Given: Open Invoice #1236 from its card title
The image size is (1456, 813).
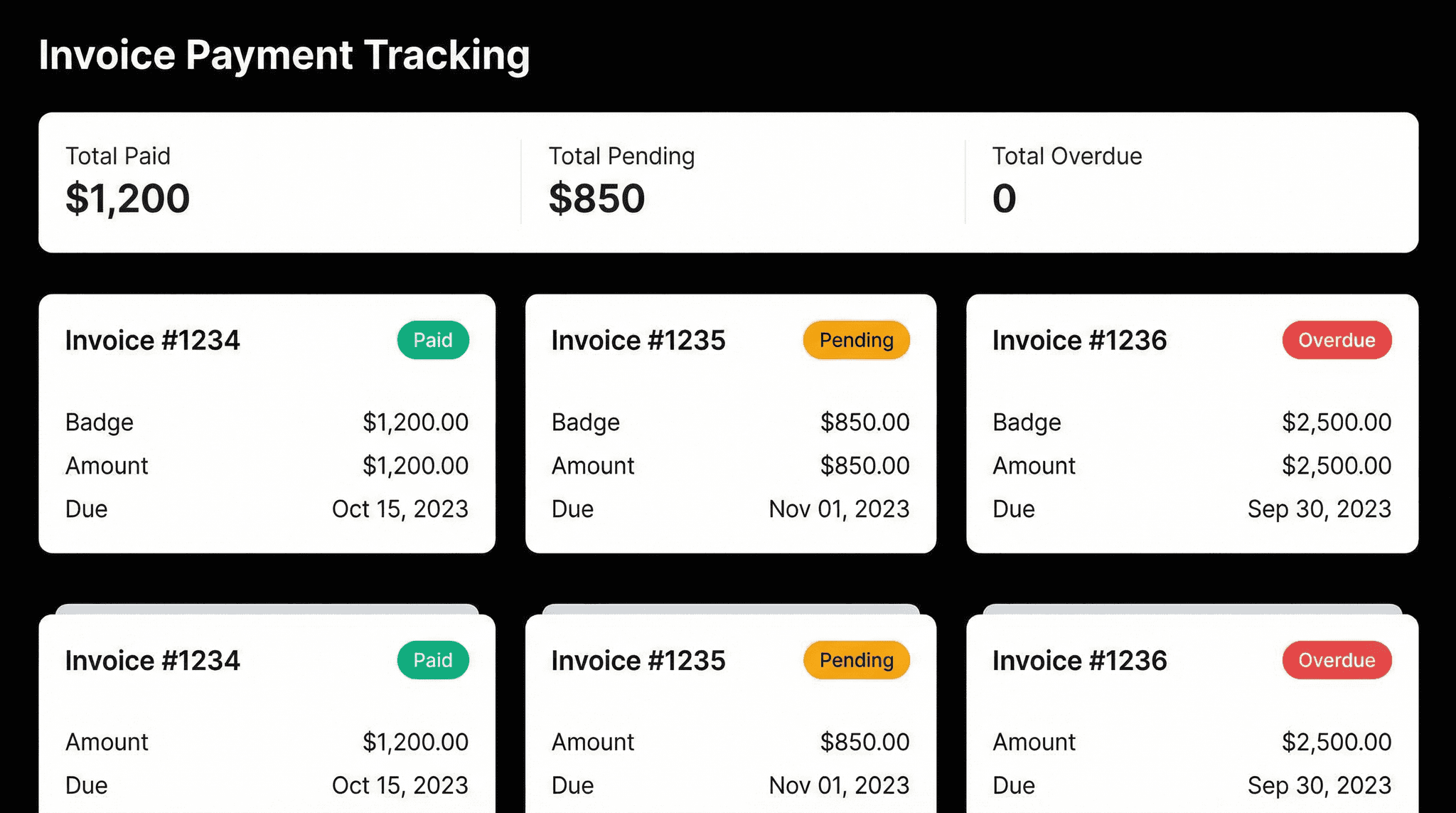Looking at the screenshot, I should [1079, 340].
